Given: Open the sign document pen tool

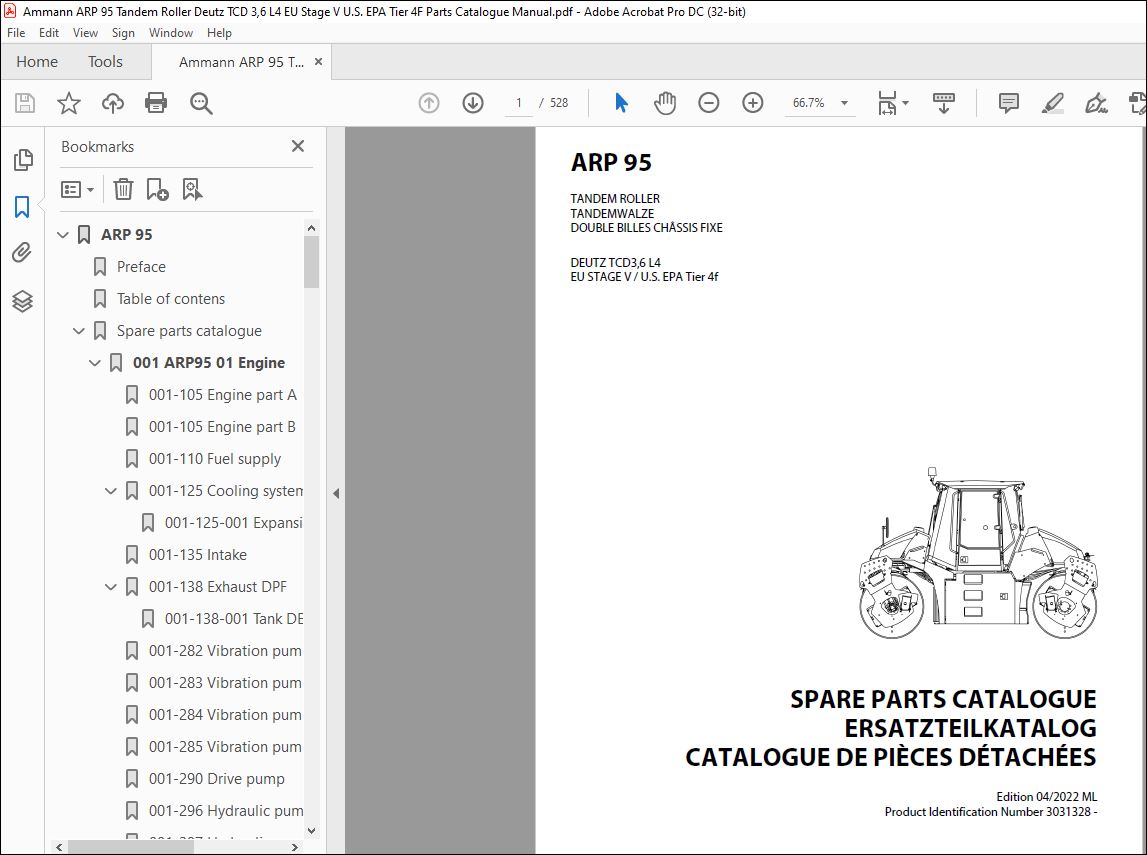Looking at the screenshot, I should point(1097,103).
